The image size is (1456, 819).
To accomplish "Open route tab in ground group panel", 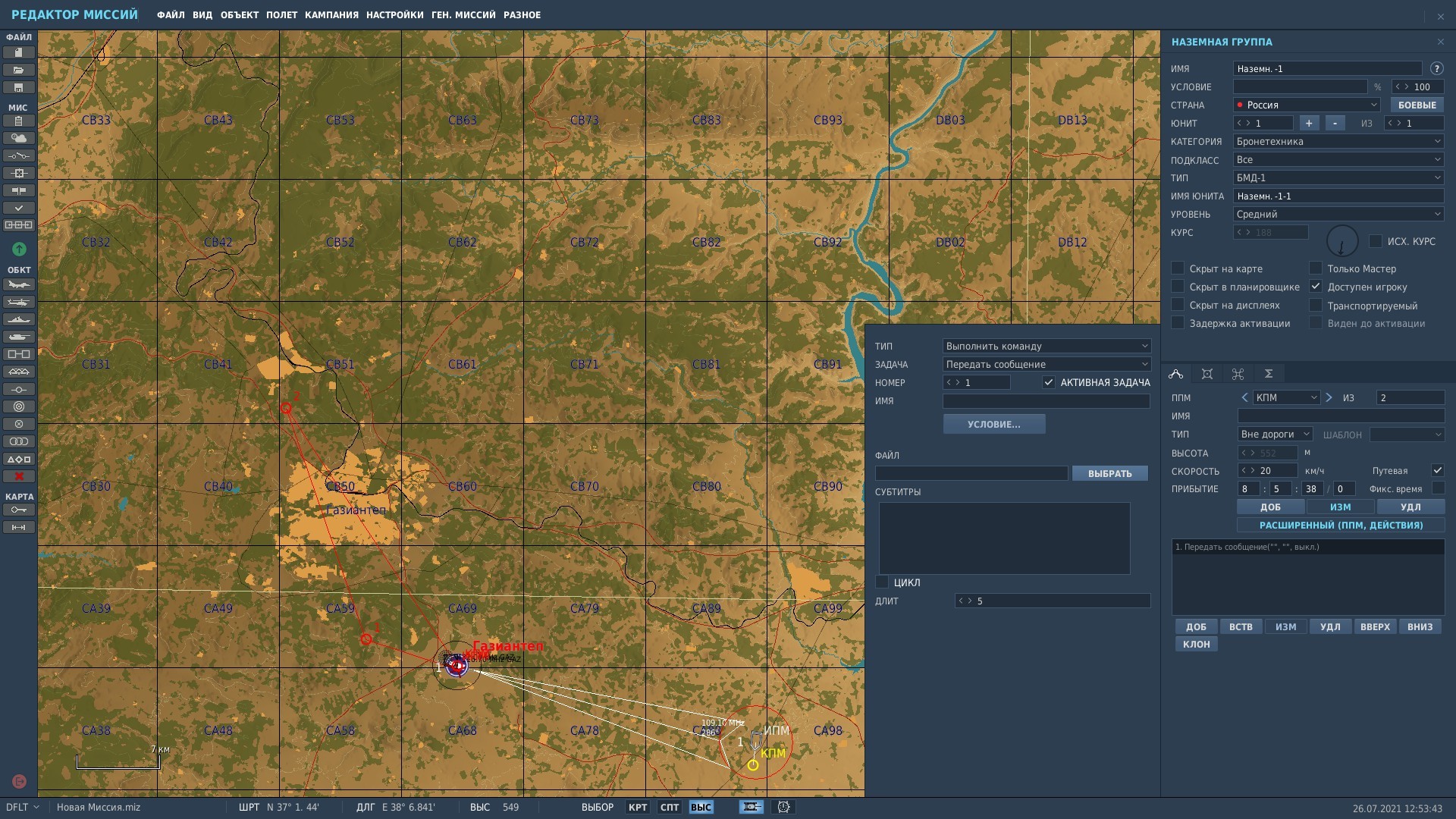I will click(x=1176, y=374).
